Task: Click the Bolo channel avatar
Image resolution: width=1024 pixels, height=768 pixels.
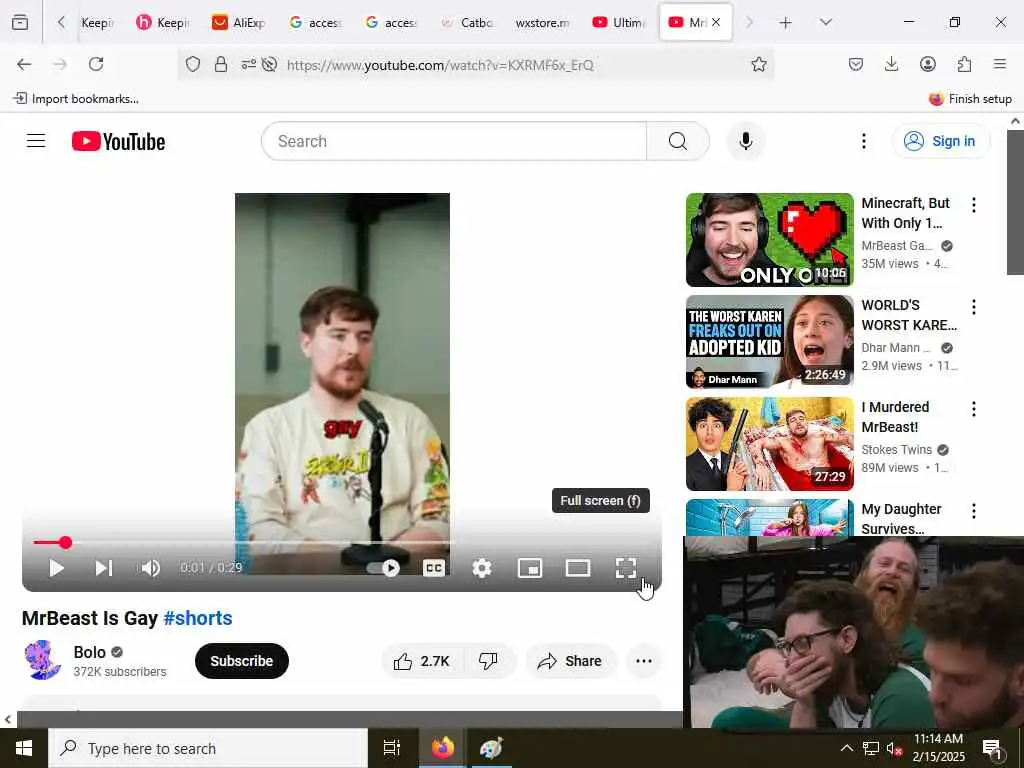Action: (x=43, y=660)
